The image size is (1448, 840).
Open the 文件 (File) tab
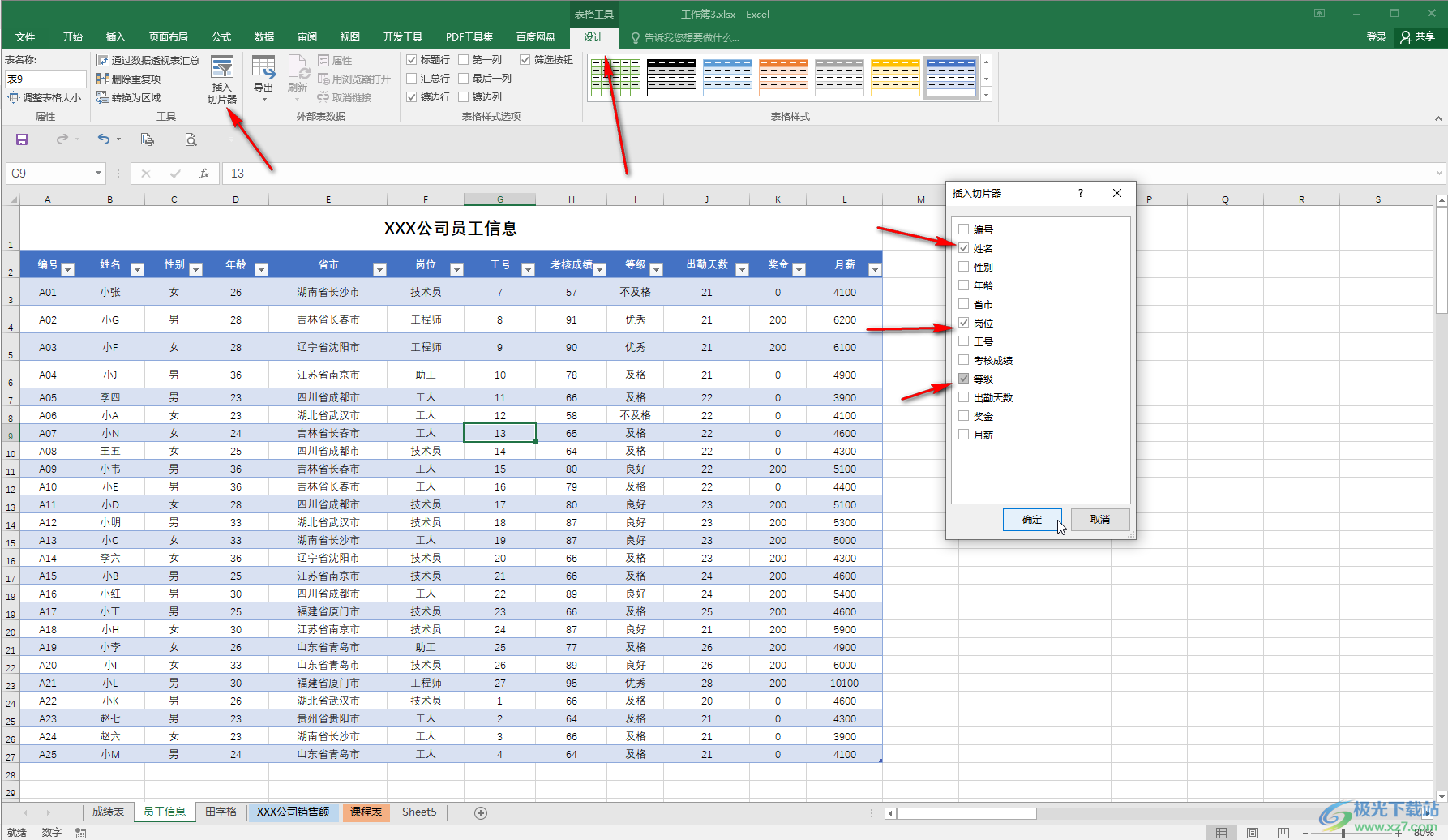click(25, 37)
